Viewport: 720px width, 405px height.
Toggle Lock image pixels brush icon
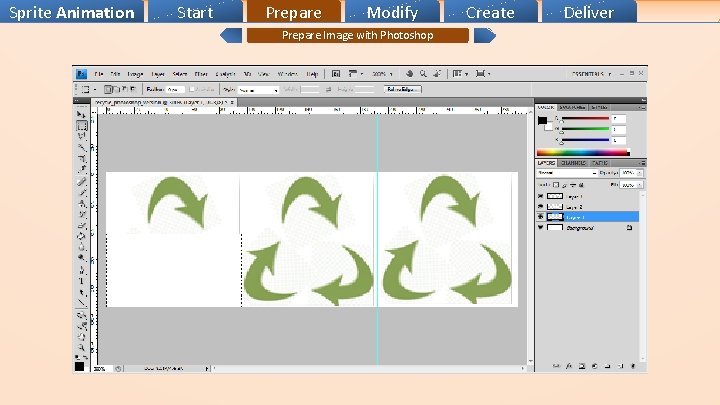click(564, 185)
